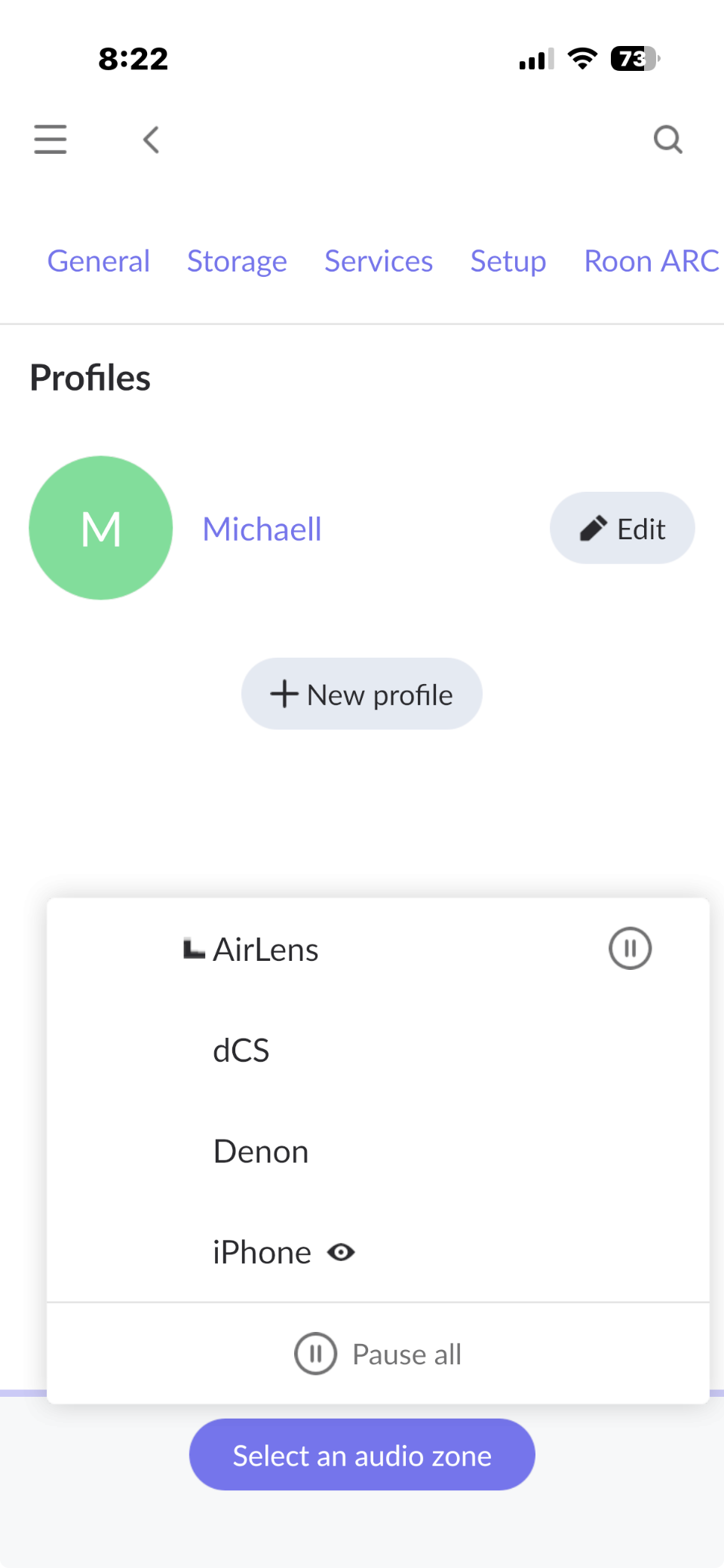Select the Denon audio zone
Screen dimensions: 724x1568
tap(261, 1152)
